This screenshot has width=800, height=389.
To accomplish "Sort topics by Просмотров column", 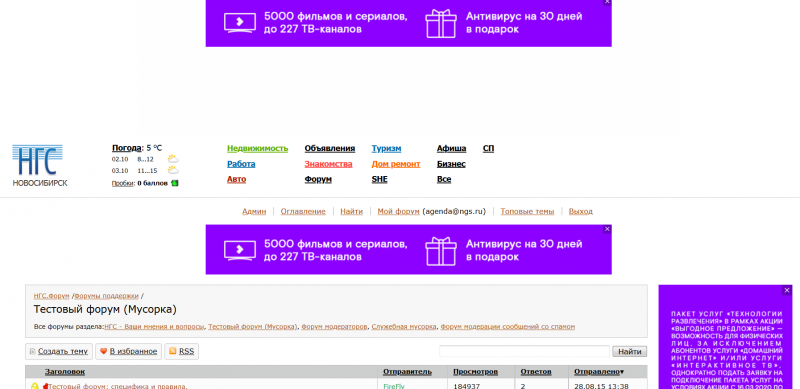I will (x=475, y=372).
